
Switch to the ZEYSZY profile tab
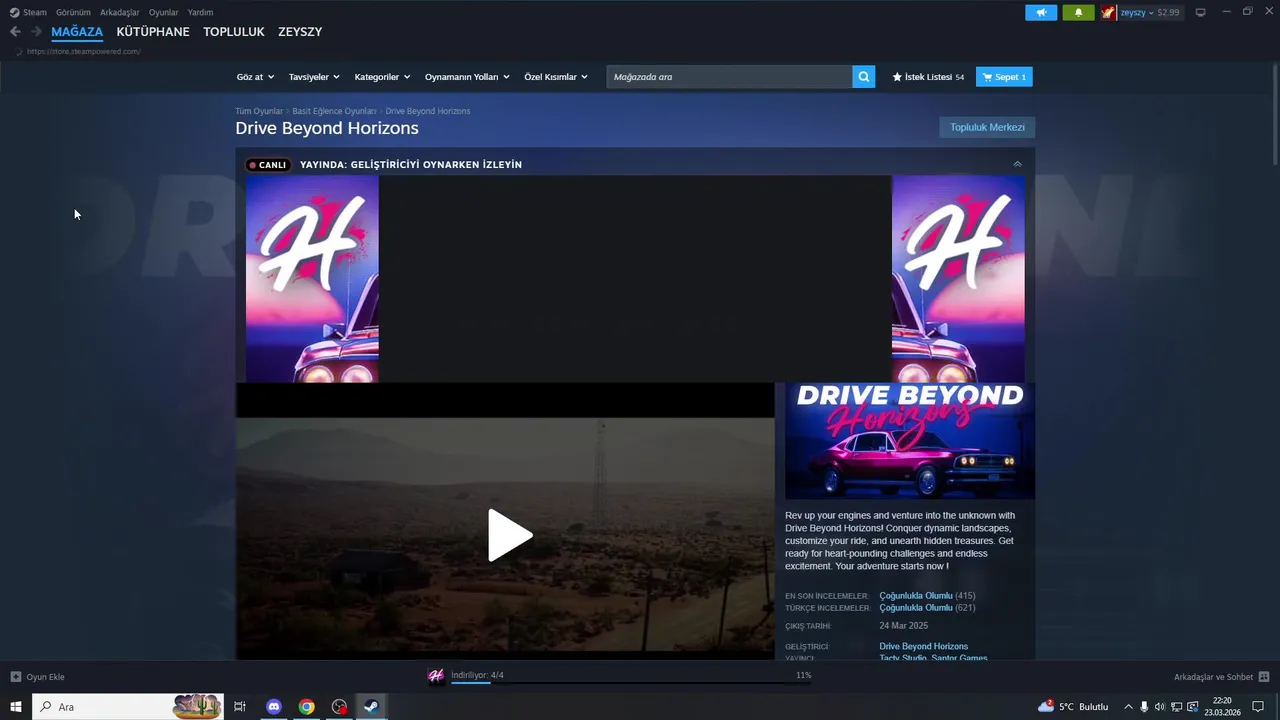coord(300,32)
